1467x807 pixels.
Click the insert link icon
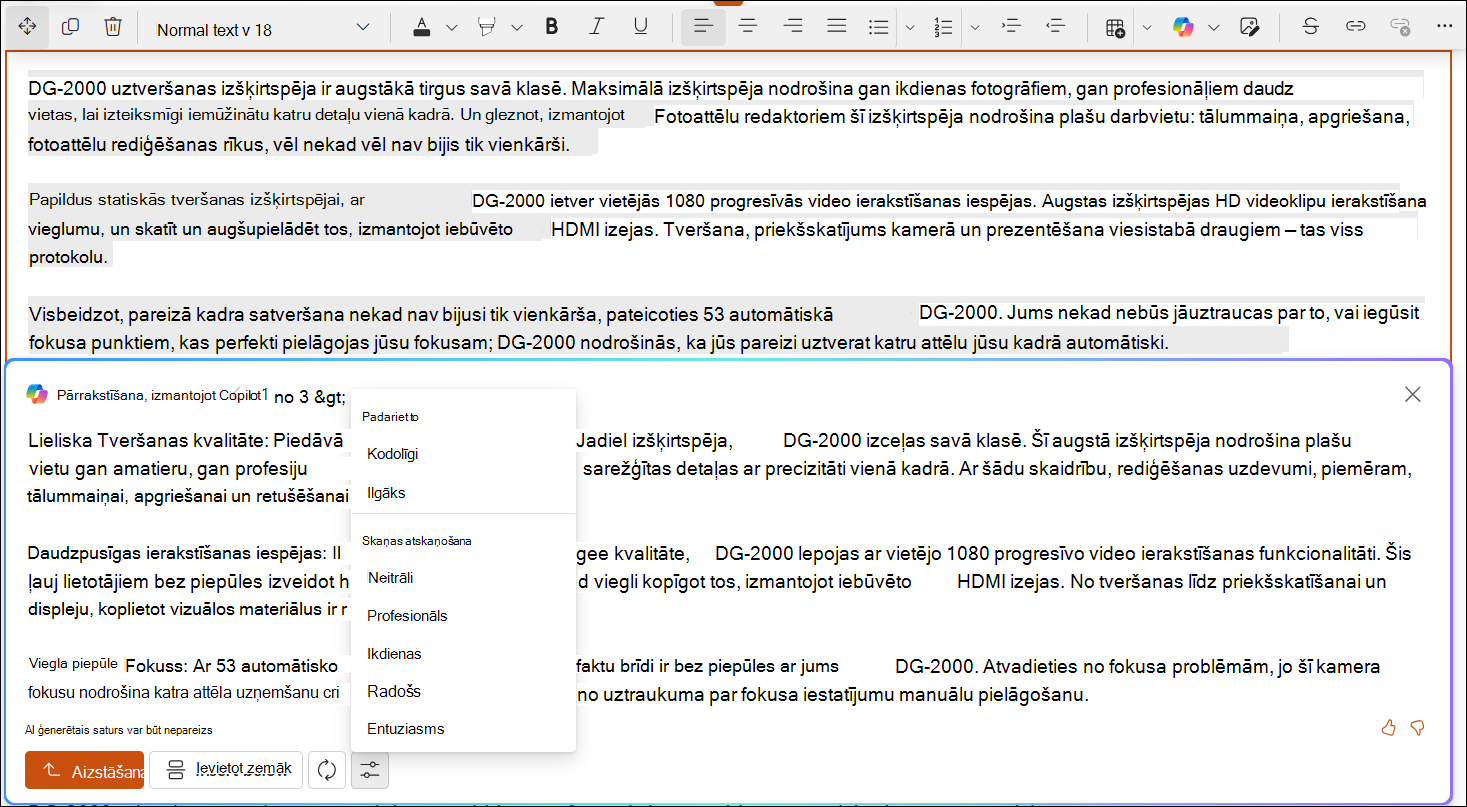tap(1355, 27)
